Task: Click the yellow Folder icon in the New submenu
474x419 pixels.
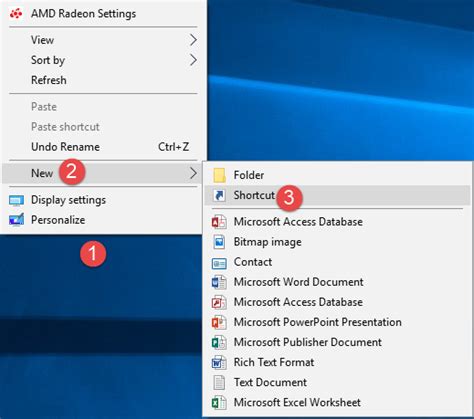Action: coord(219,175)
